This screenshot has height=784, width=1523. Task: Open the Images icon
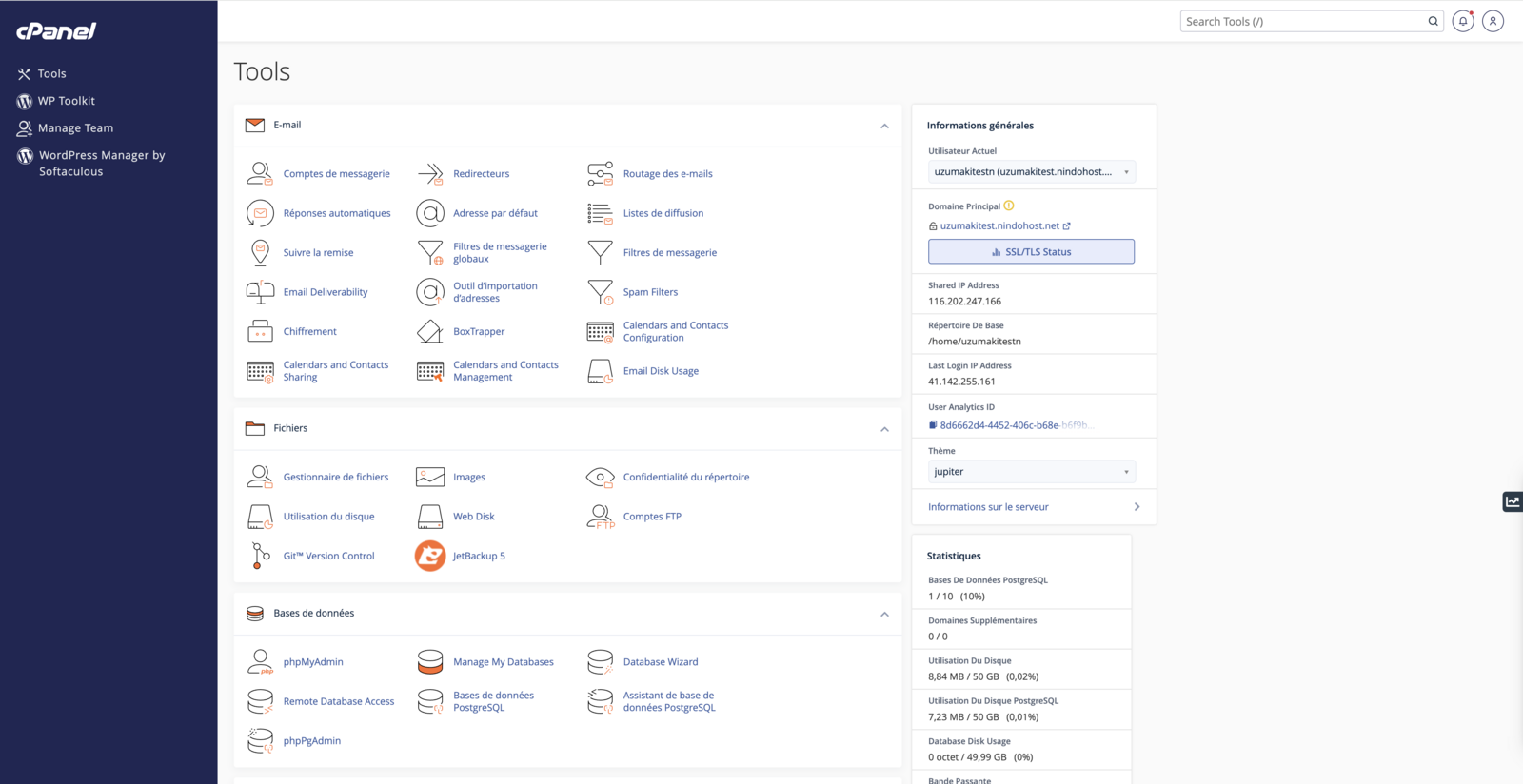coord(430,477)
